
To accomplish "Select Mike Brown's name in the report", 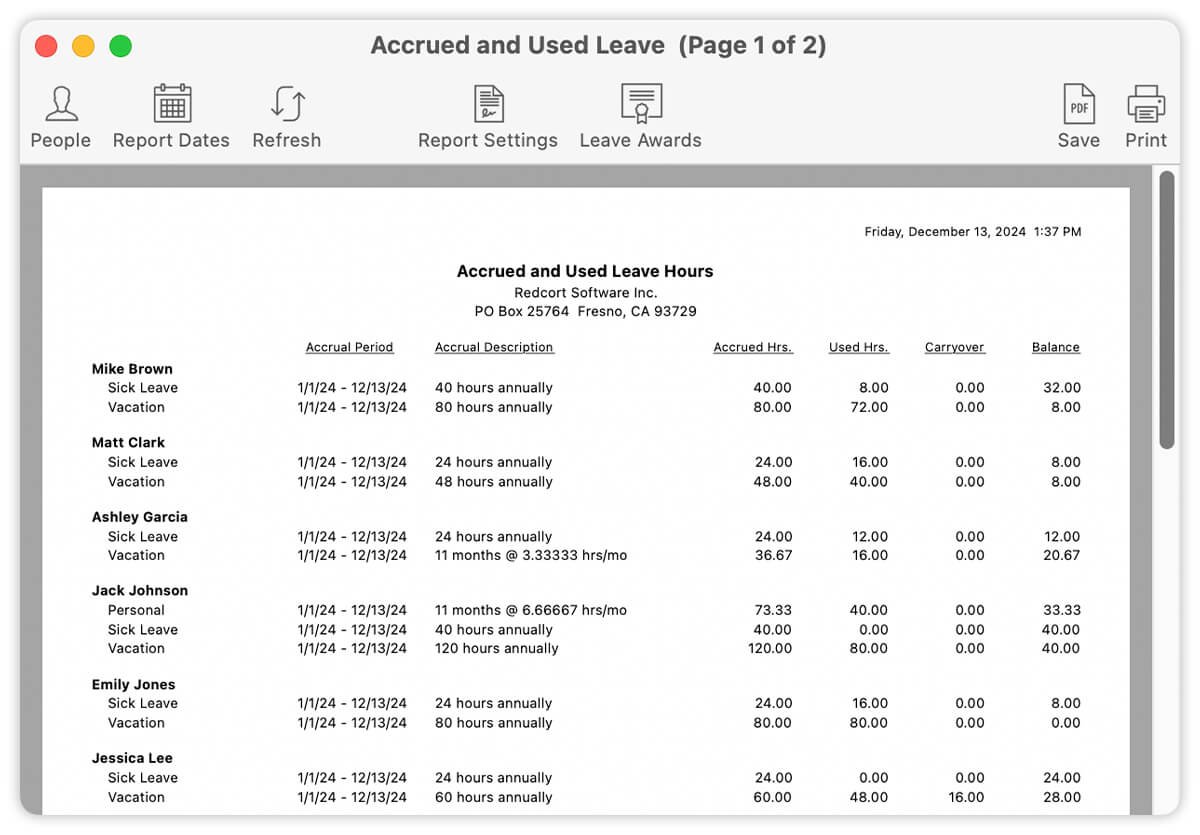I will (132, 368).
